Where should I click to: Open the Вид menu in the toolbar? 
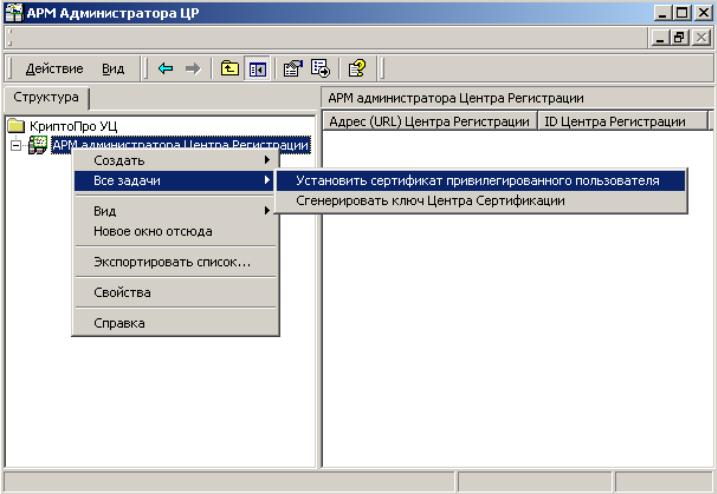(113, 69)
